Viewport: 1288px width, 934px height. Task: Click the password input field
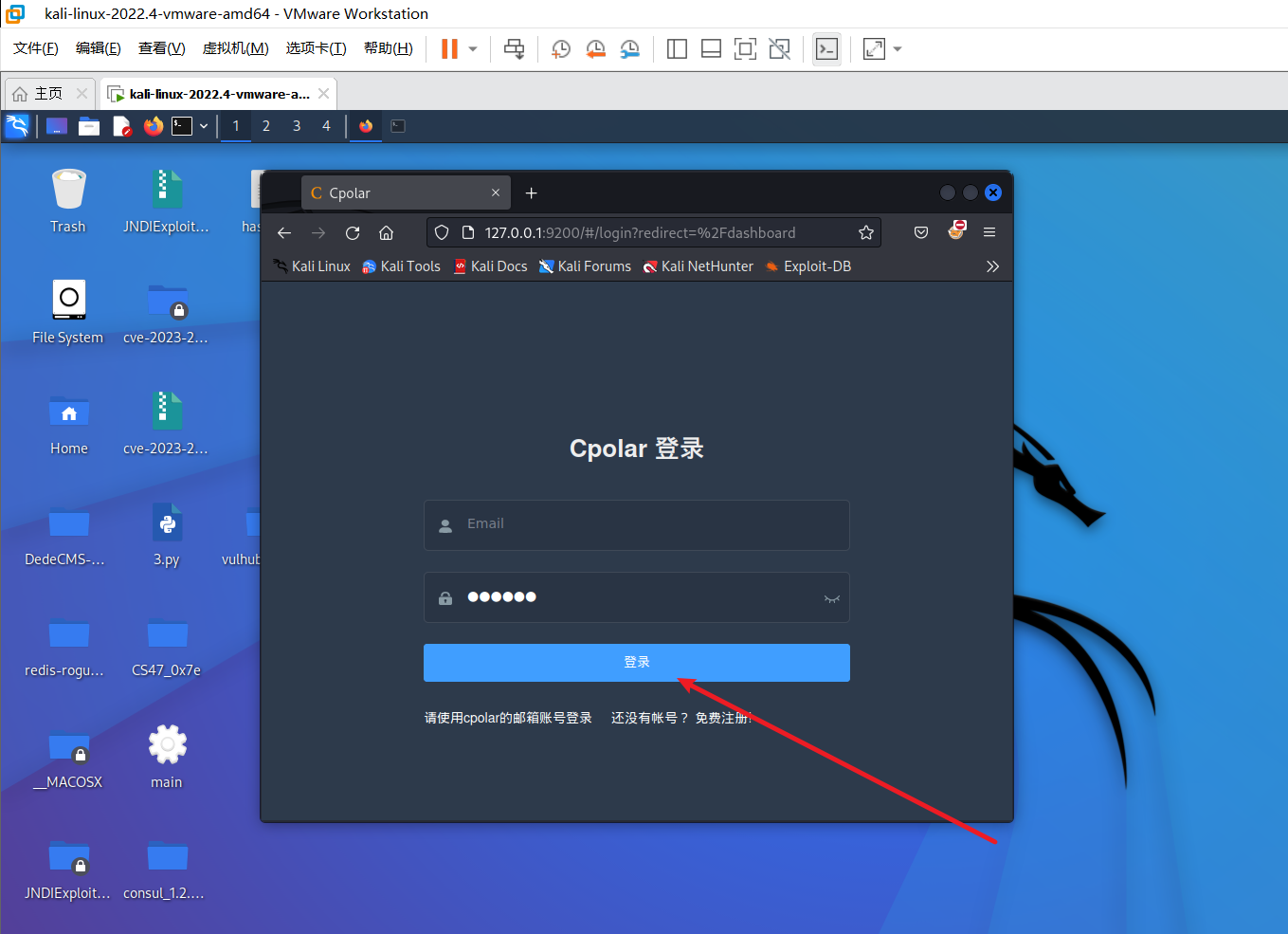point(637,597)
